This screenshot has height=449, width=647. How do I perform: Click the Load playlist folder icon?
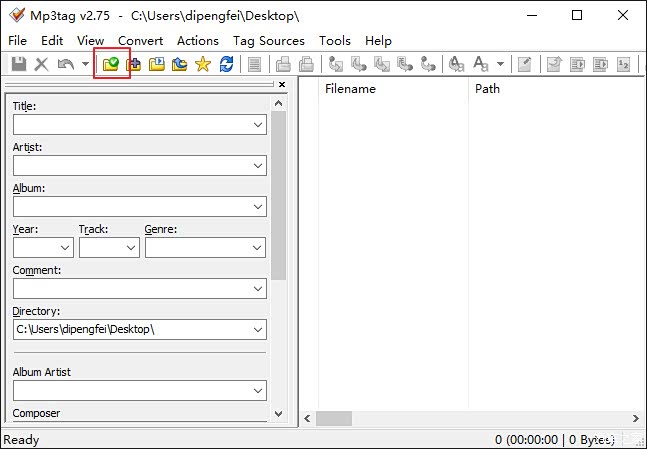click(x=157, y=64)
